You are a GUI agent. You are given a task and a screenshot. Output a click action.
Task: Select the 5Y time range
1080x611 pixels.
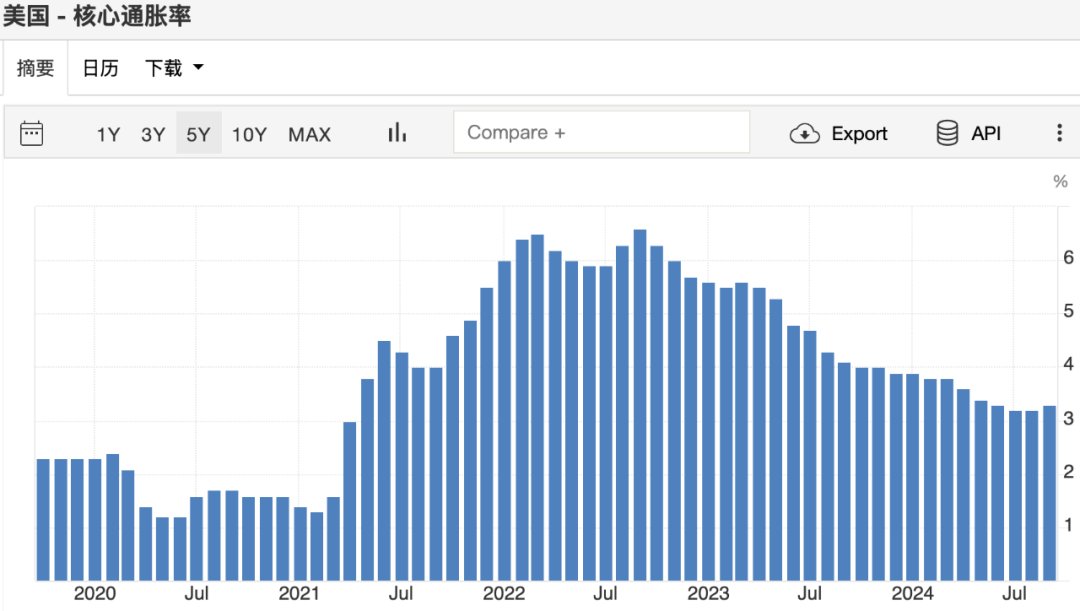(x=198, y=134)
